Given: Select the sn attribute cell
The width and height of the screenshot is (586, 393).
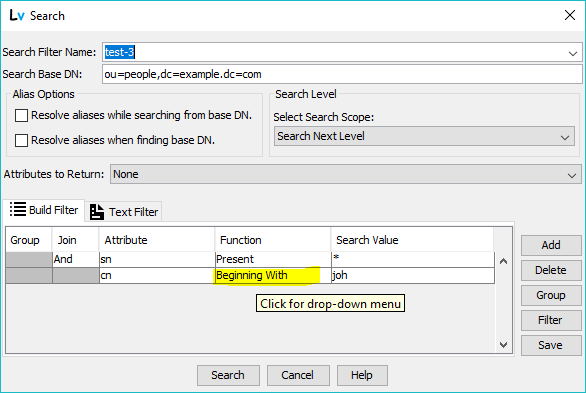Looking at the screenshot, I should [157, 259].
